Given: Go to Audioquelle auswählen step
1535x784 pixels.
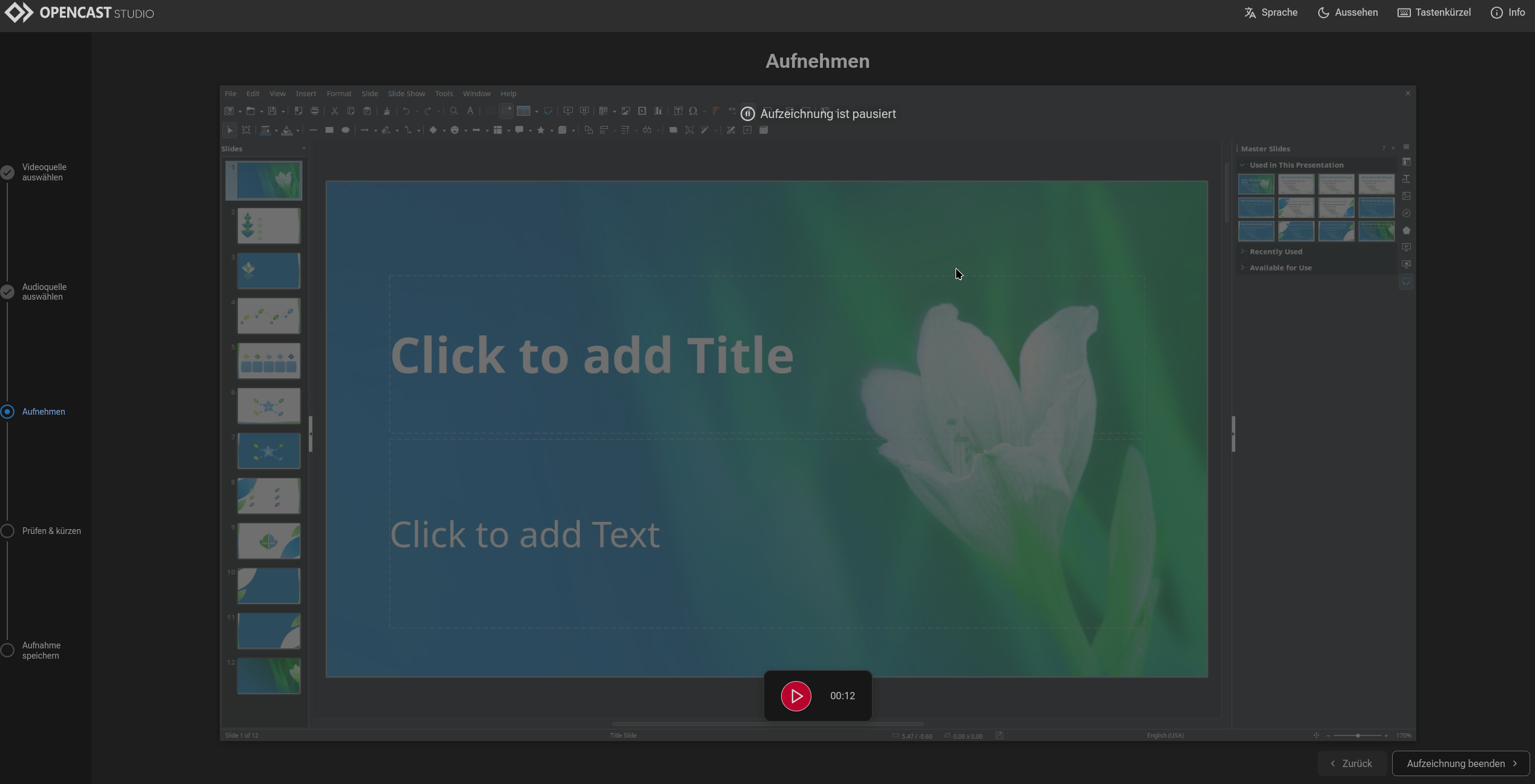Looking at the screenshot, I should pos(44,292).
